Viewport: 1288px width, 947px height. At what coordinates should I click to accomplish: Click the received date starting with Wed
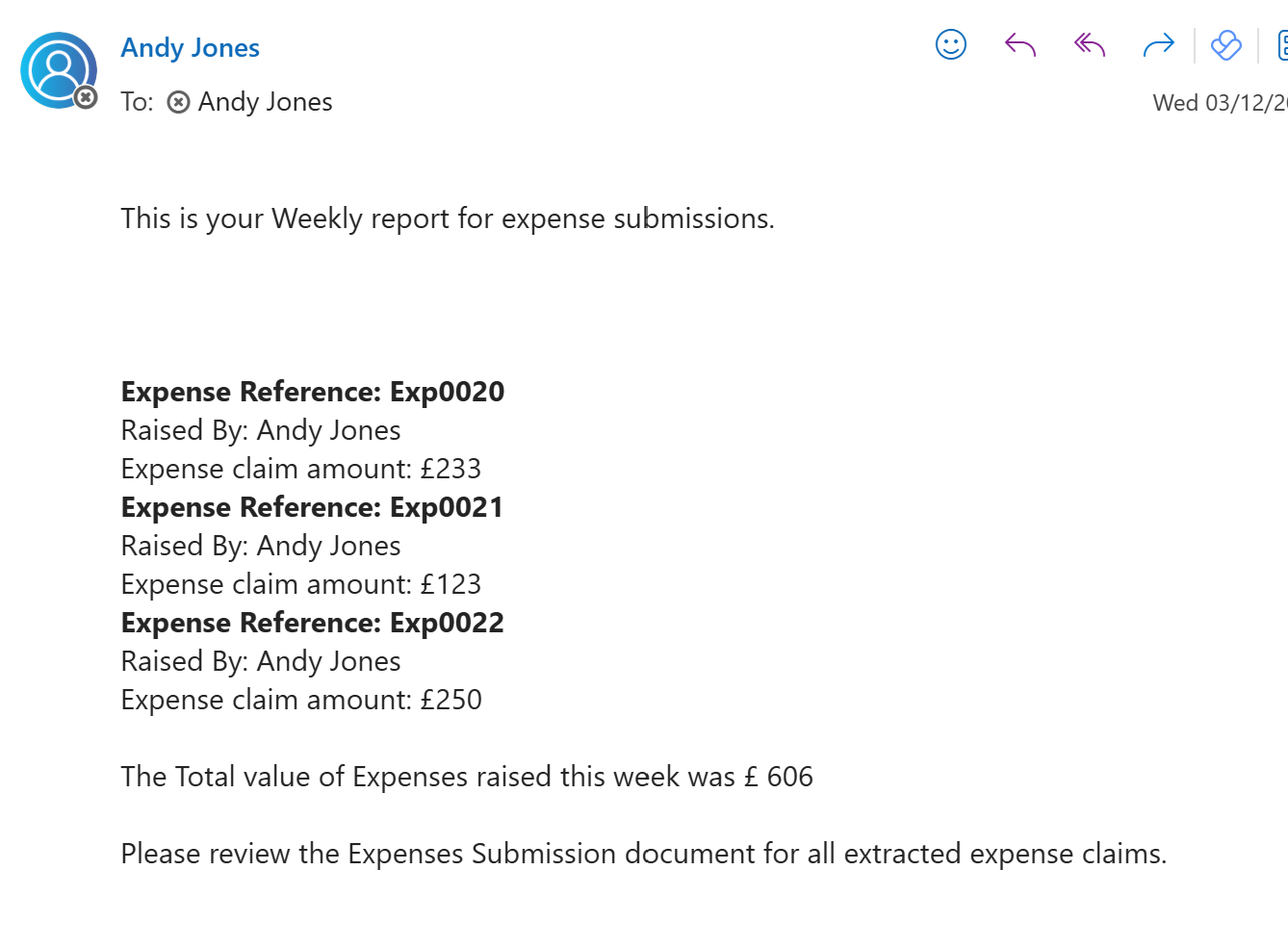1219,103
